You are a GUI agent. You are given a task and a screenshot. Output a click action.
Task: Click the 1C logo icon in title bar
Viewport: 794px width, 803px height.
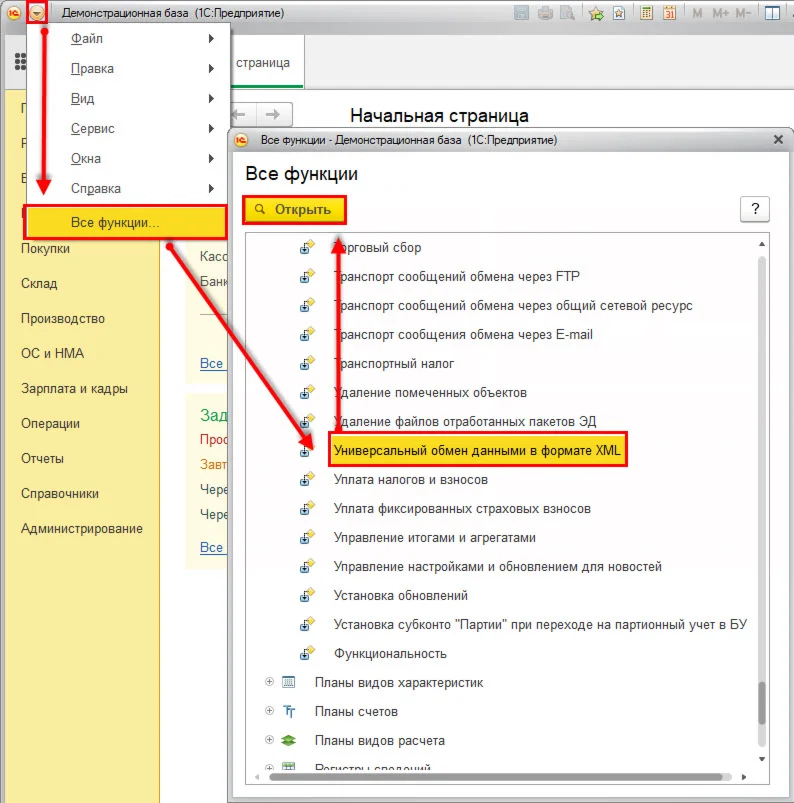13,12
